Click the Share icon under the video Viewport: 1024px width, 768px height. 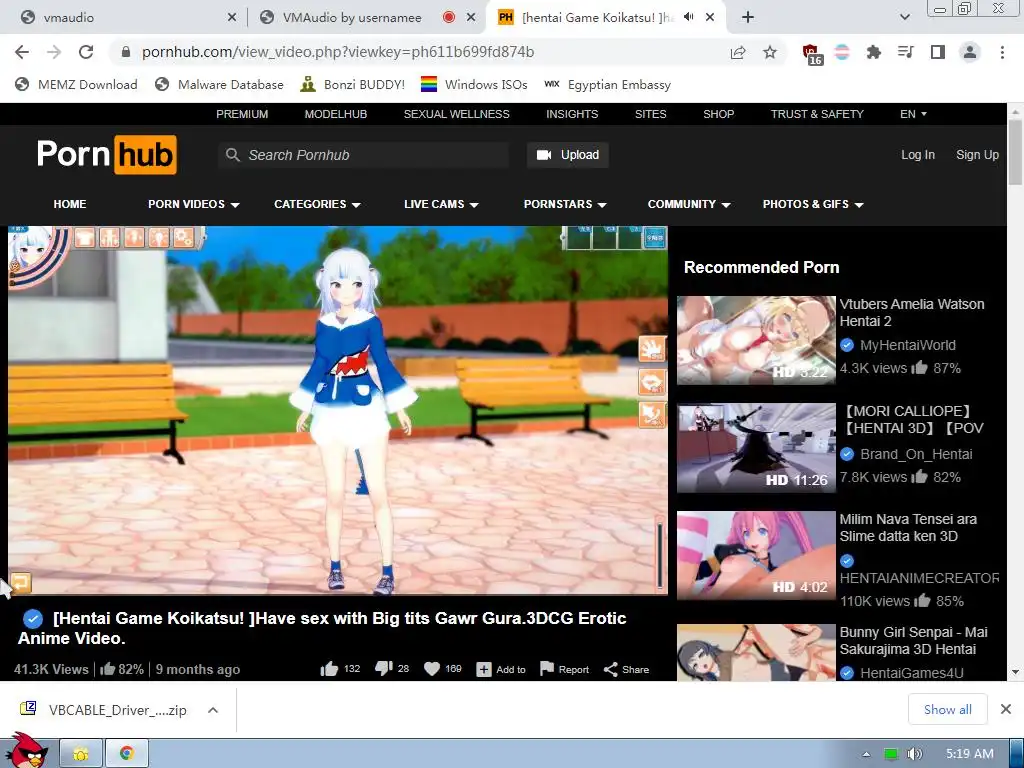tap(611, 669)
